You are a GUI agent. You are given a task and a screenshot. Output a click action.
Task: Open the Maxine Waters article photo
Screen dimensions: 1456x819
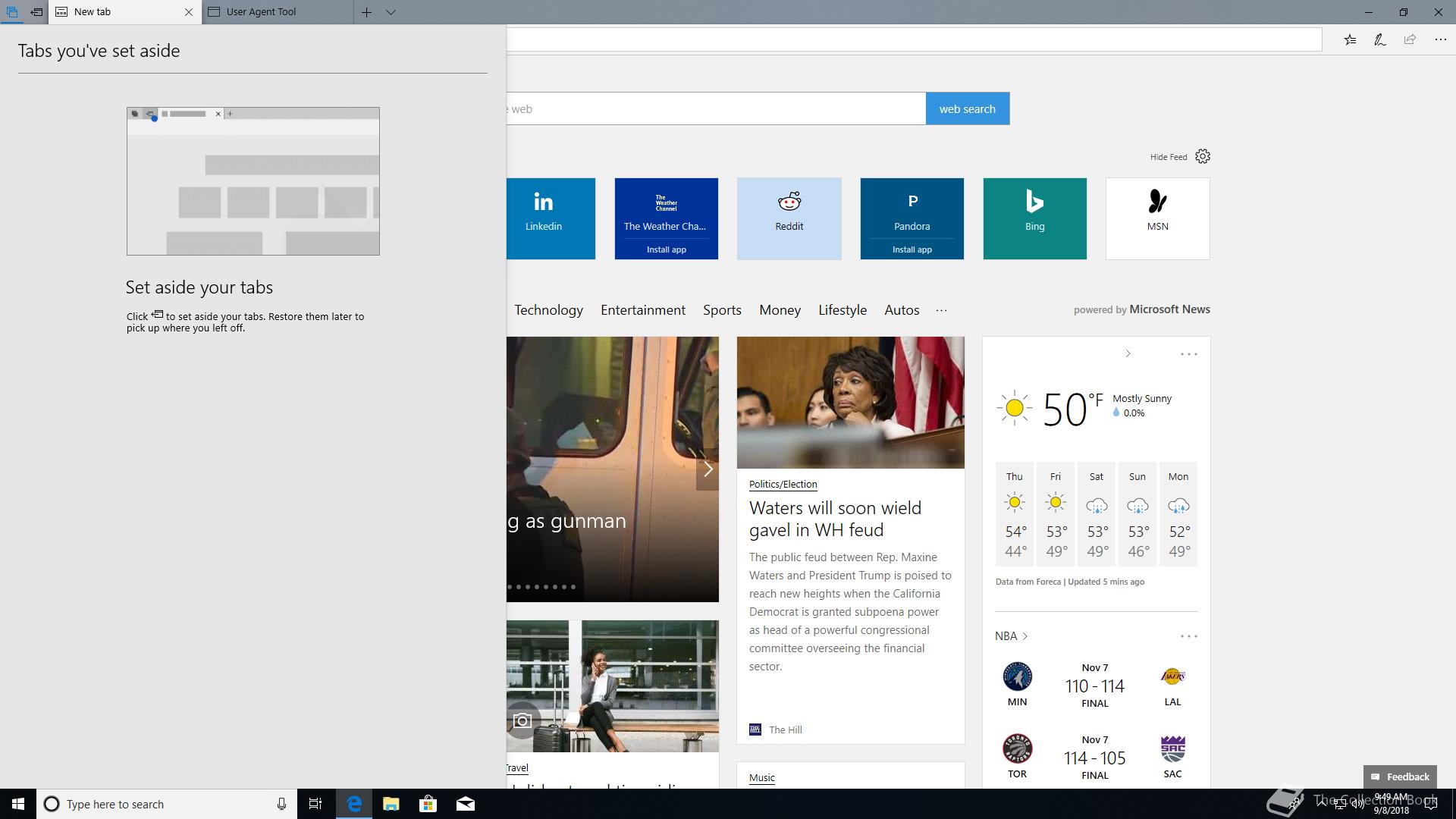coord(850,403)
